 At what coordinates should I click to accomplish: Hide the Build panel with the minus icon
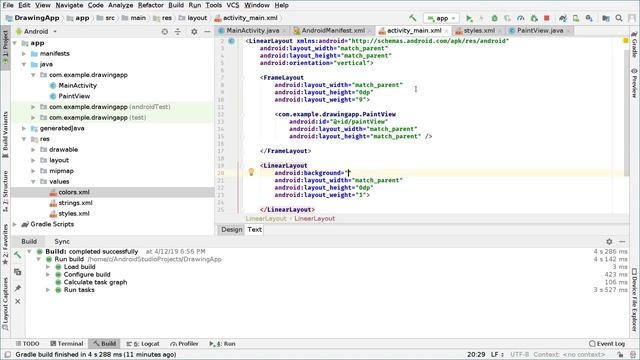(622, 241)
